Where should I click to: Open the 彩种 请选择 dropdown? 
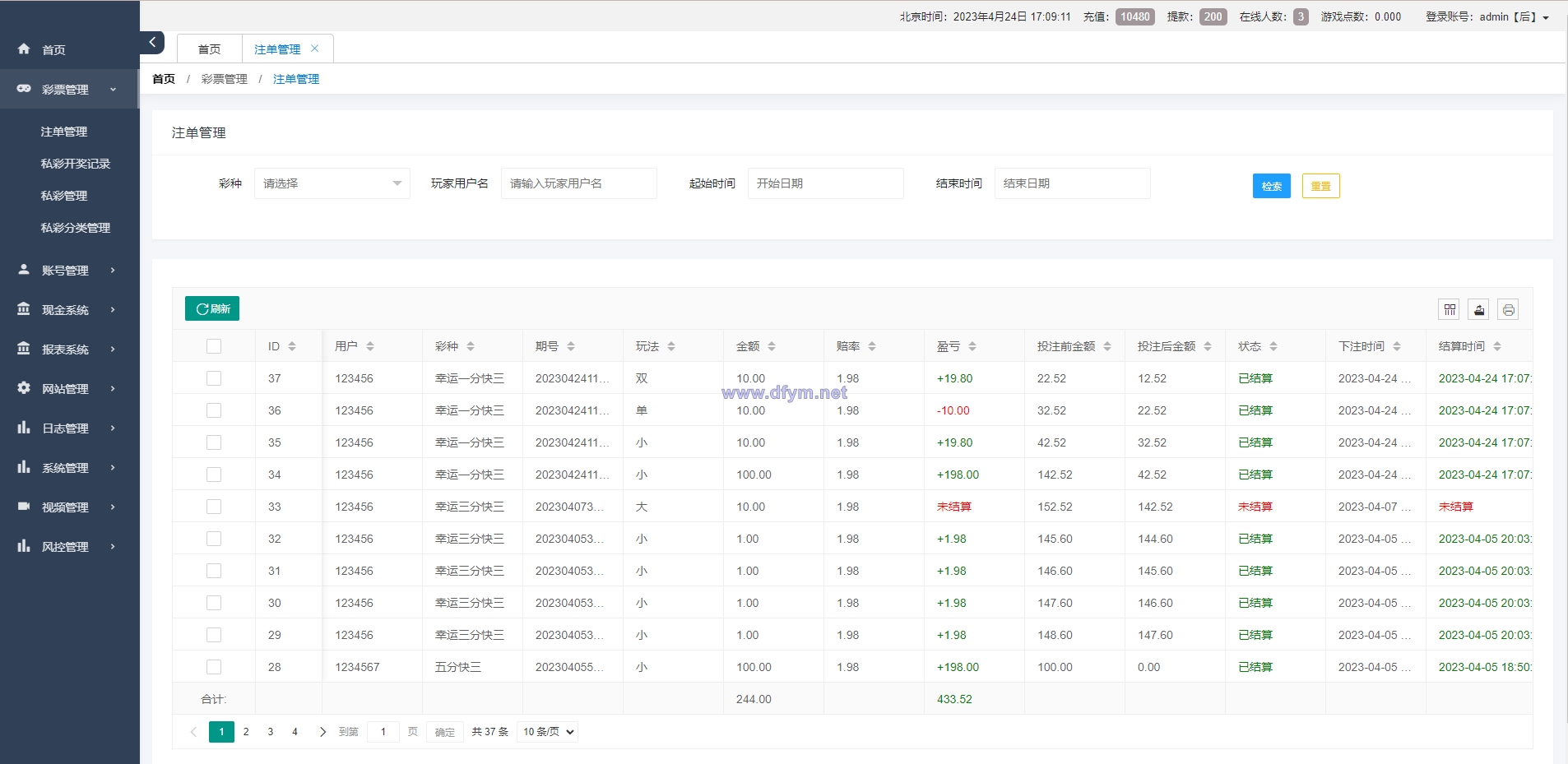pyautogui.click(x=332, y=183)
